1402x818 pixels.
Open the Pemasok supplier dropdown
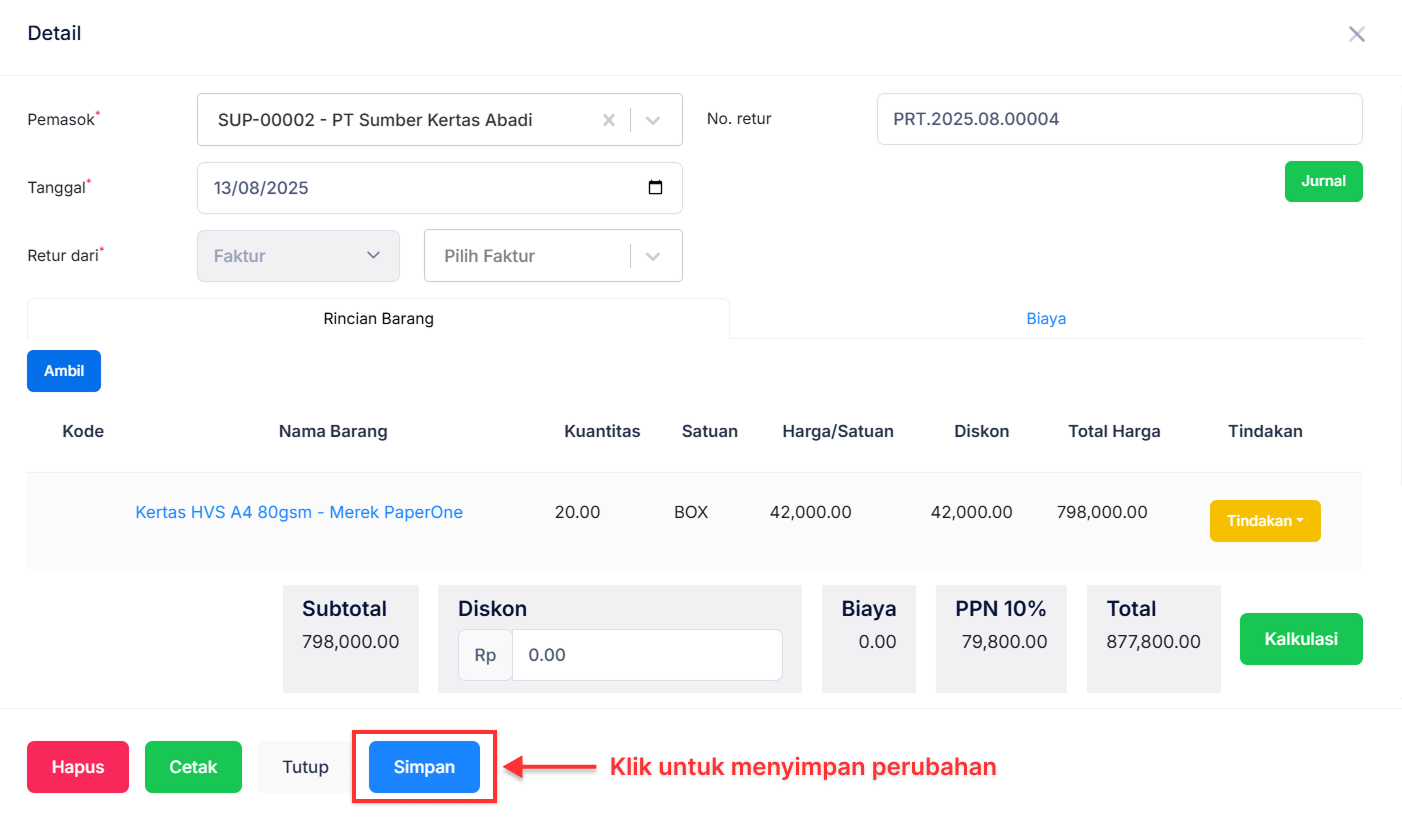[652, 119]
